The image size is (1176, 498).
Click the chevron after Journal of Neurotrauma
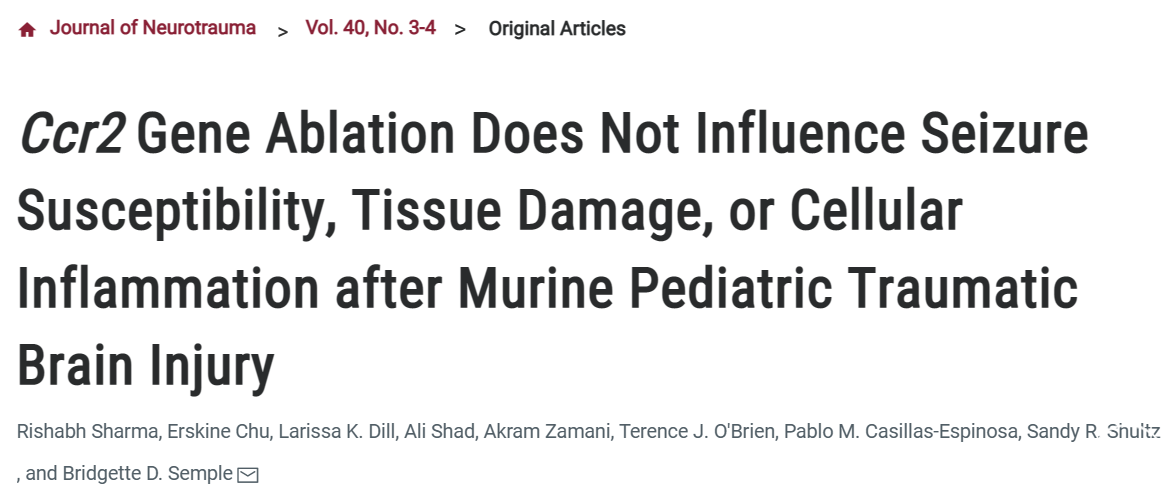283,30
